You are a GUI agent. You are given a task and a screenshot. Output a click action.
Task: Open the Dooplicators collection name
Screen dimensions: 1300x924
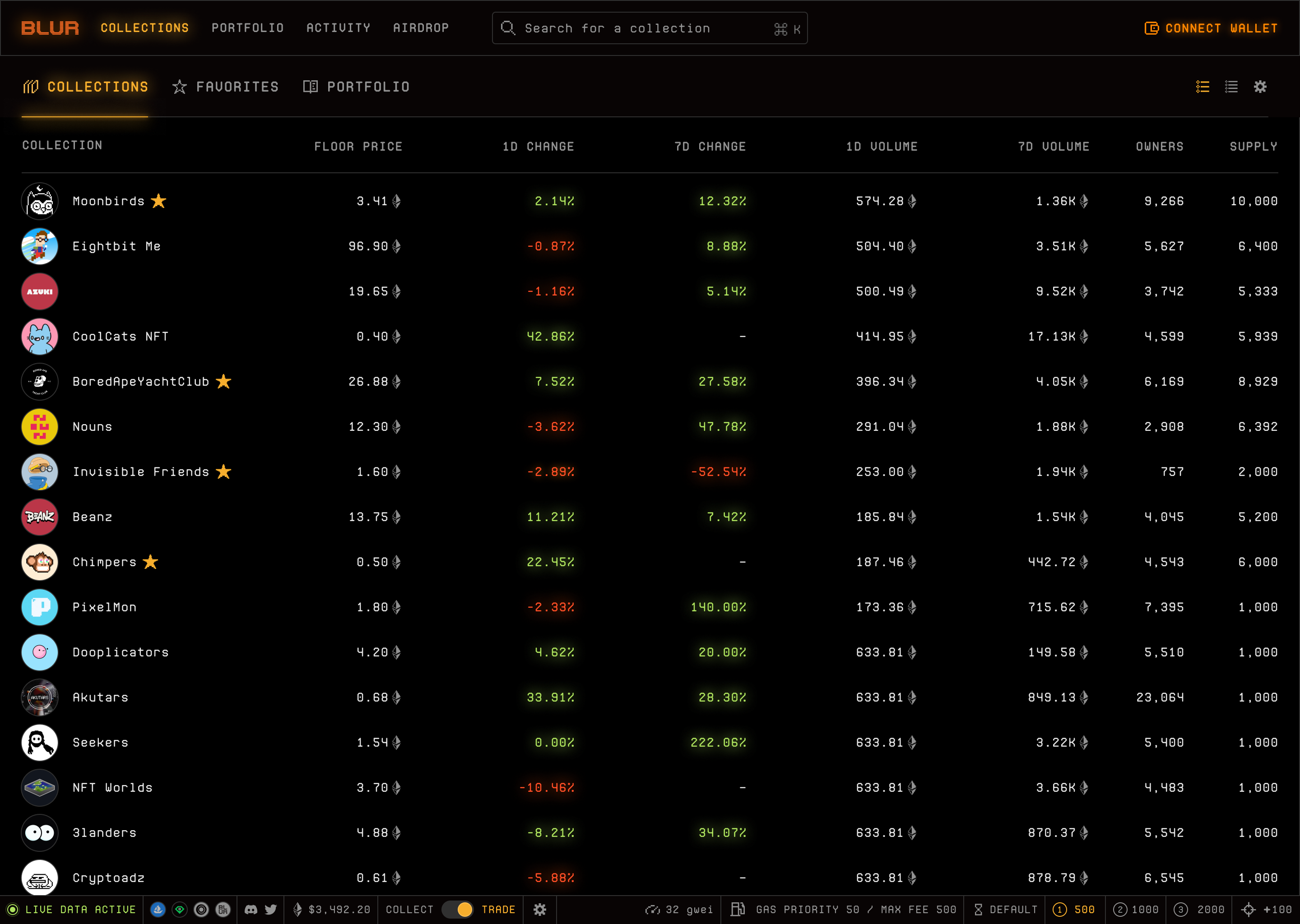point(121,652)
